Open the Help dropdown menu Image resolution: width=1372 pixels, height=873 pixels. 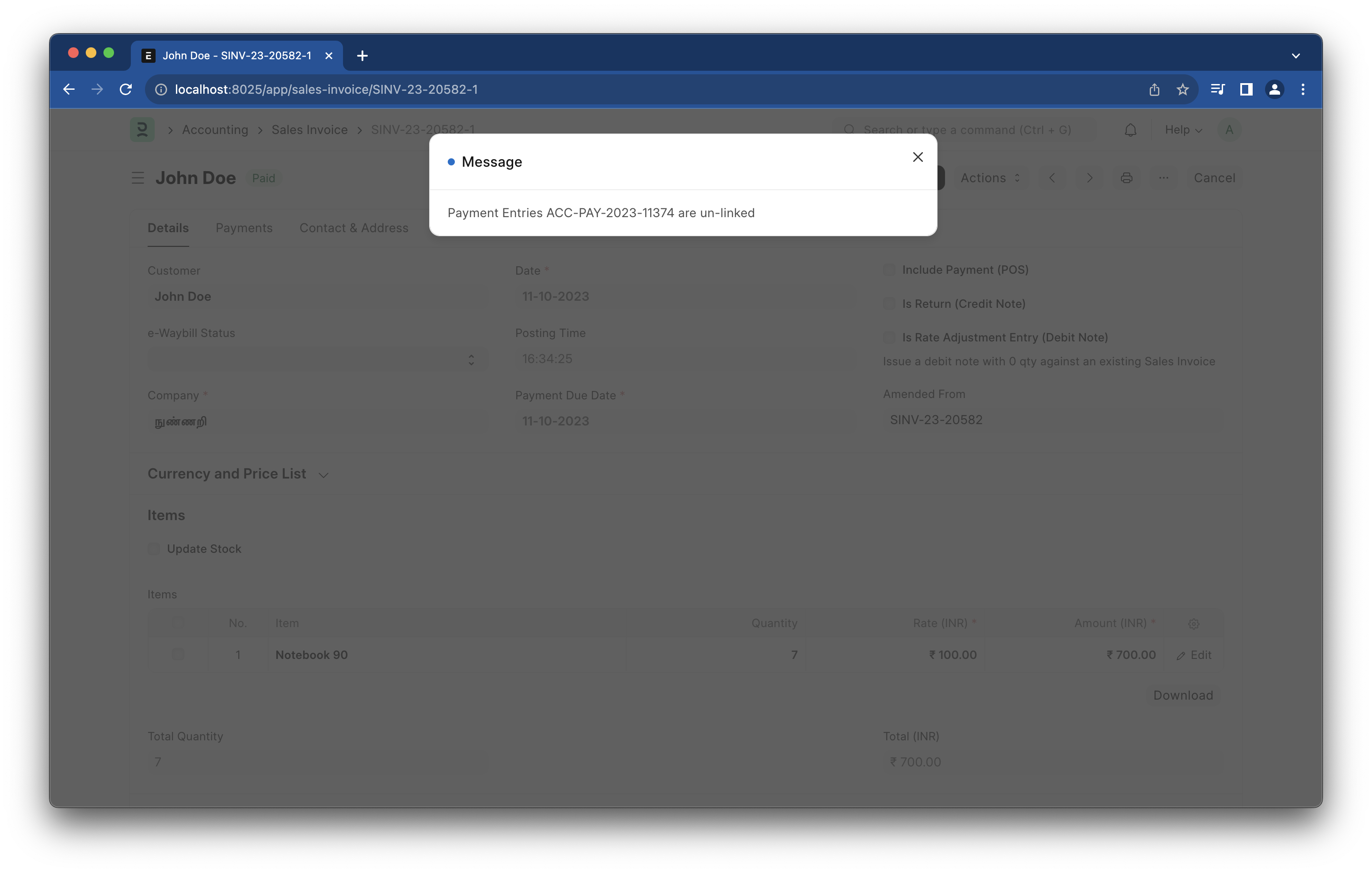tap(1182, 130)
